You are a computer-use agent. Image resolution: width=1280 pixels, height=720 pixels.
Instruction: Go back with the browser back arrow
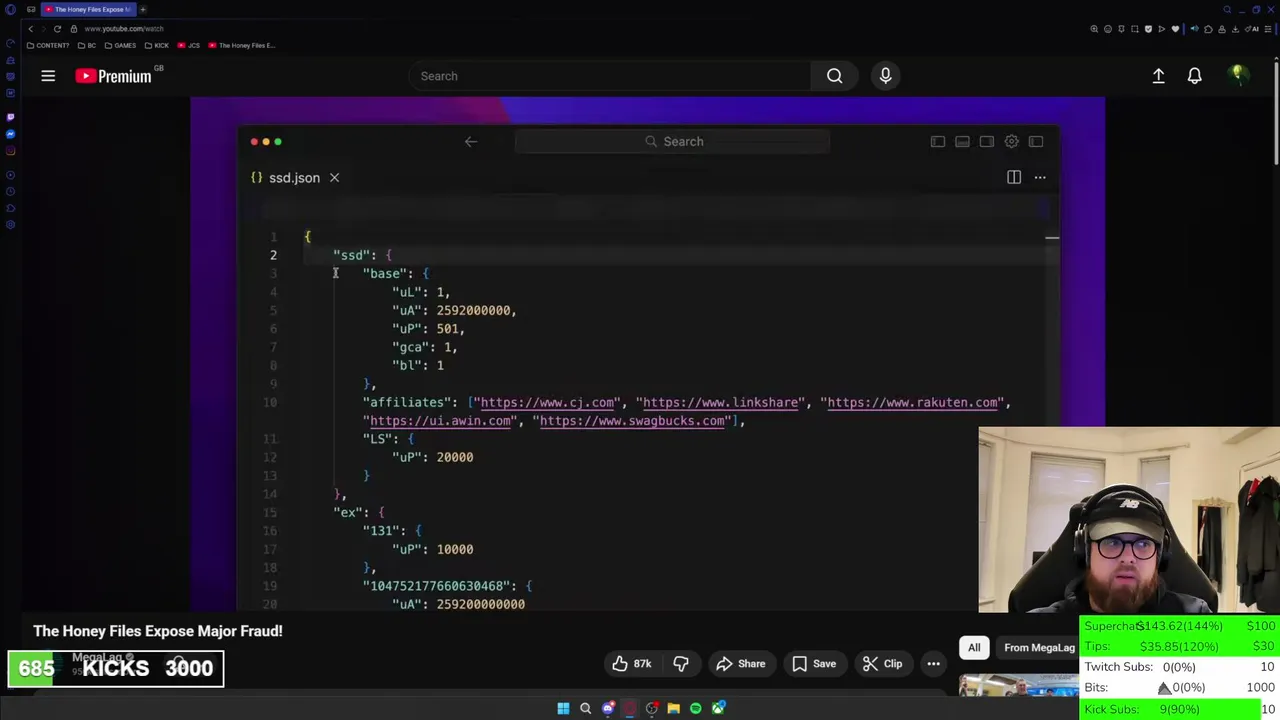(x=30, y=29)
